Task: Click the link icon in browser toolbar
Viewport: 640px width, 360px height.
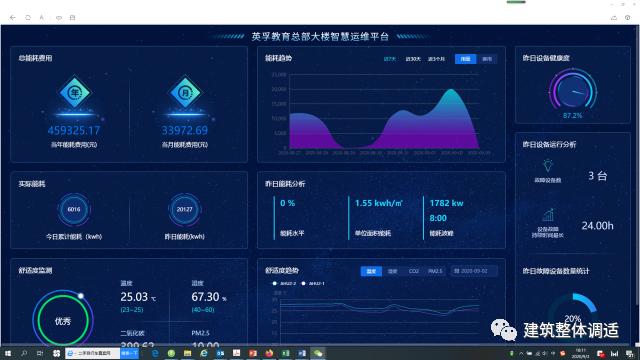Action: click(x=59, y=18)
